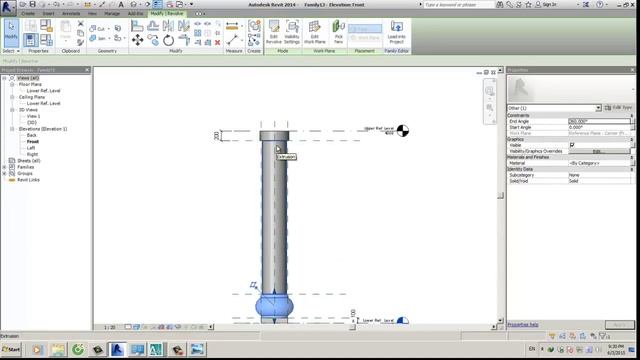Select Revit Links in Project Browser
The width and height of the screenshot is (640, 360).
28,180
